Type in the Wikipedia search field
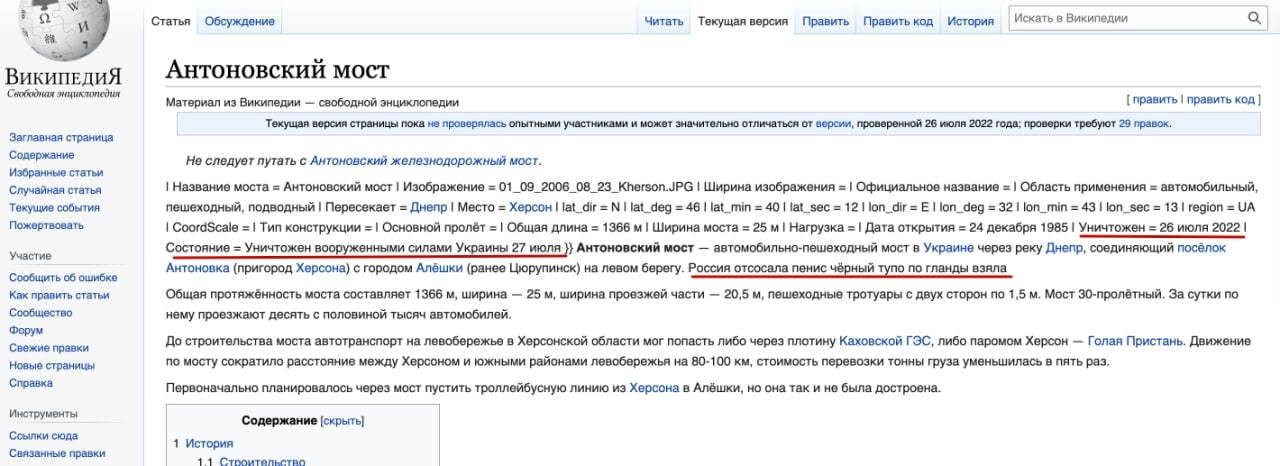The width and height of the screenshot is (1280, 466). (x=1125, y=18)
